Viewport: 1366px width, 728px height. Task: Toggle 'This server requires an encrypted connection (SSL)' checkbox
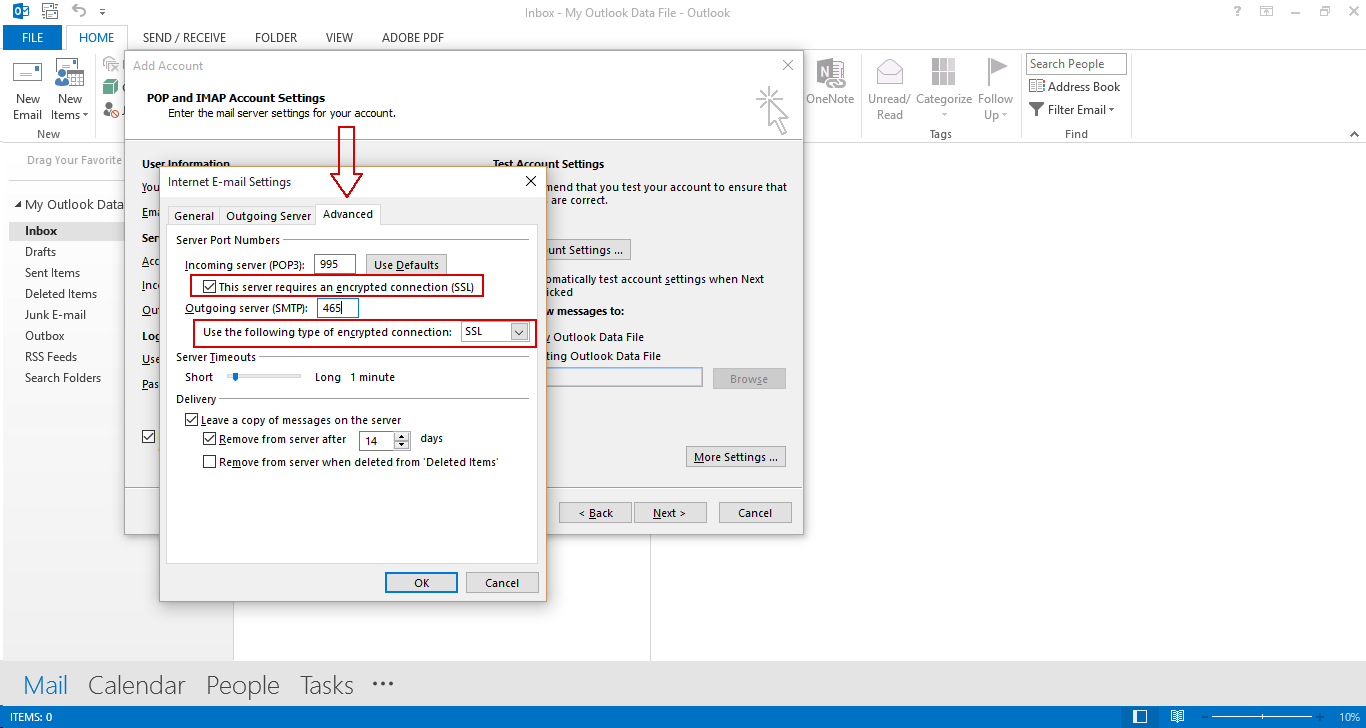pos(210,287)
